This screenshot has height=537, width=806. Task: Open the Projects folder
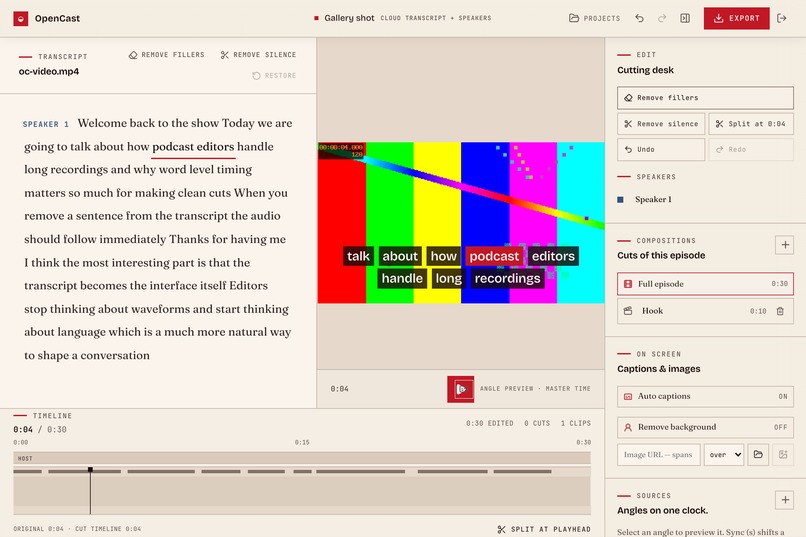594,18
